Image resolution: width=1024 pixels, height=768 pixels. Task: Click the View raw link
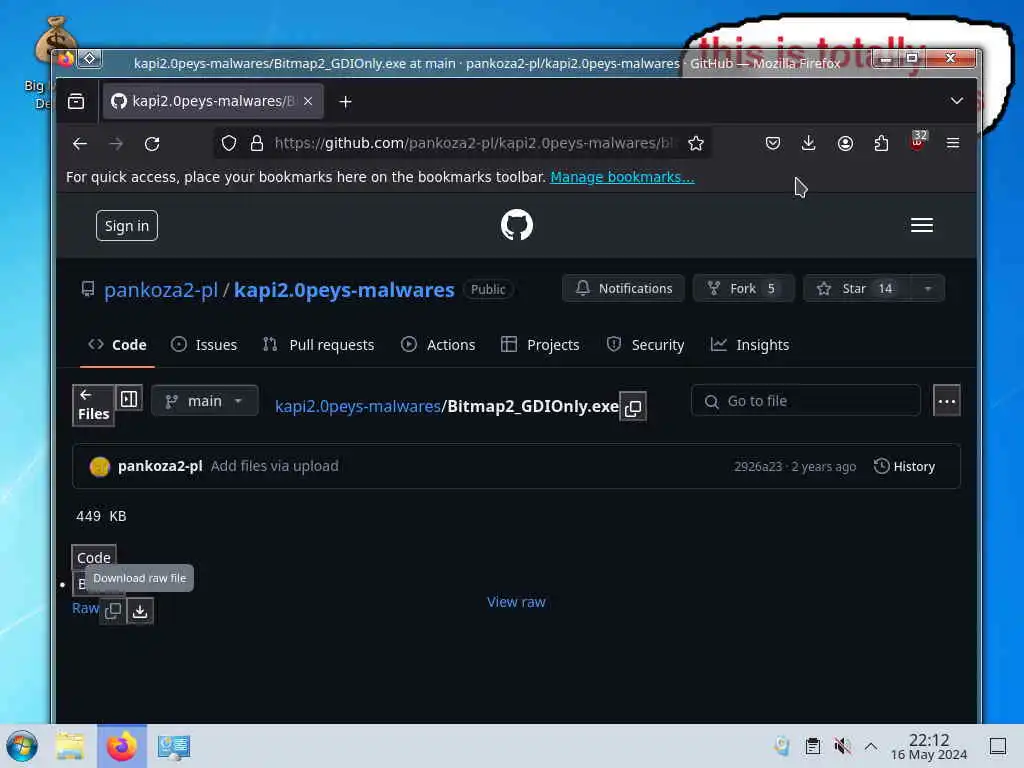[x=516, y=602]
